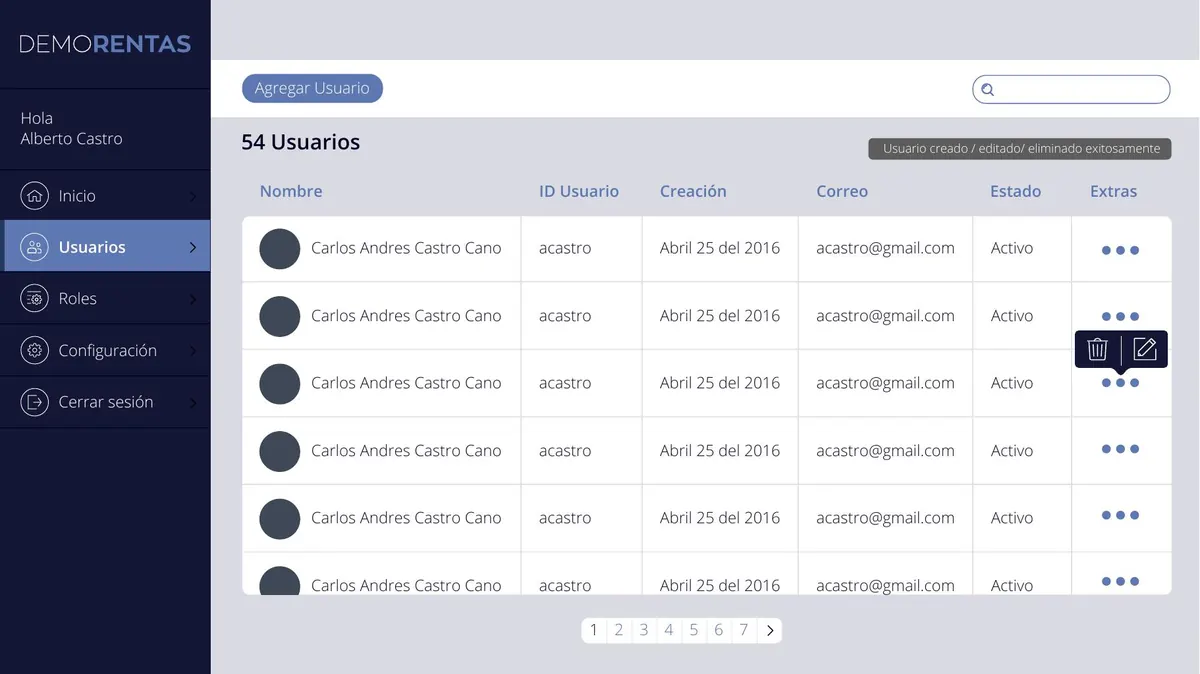Click the DEMORENTAS logo
Screen dimensions: 1200x674
(x=105, y=44)
